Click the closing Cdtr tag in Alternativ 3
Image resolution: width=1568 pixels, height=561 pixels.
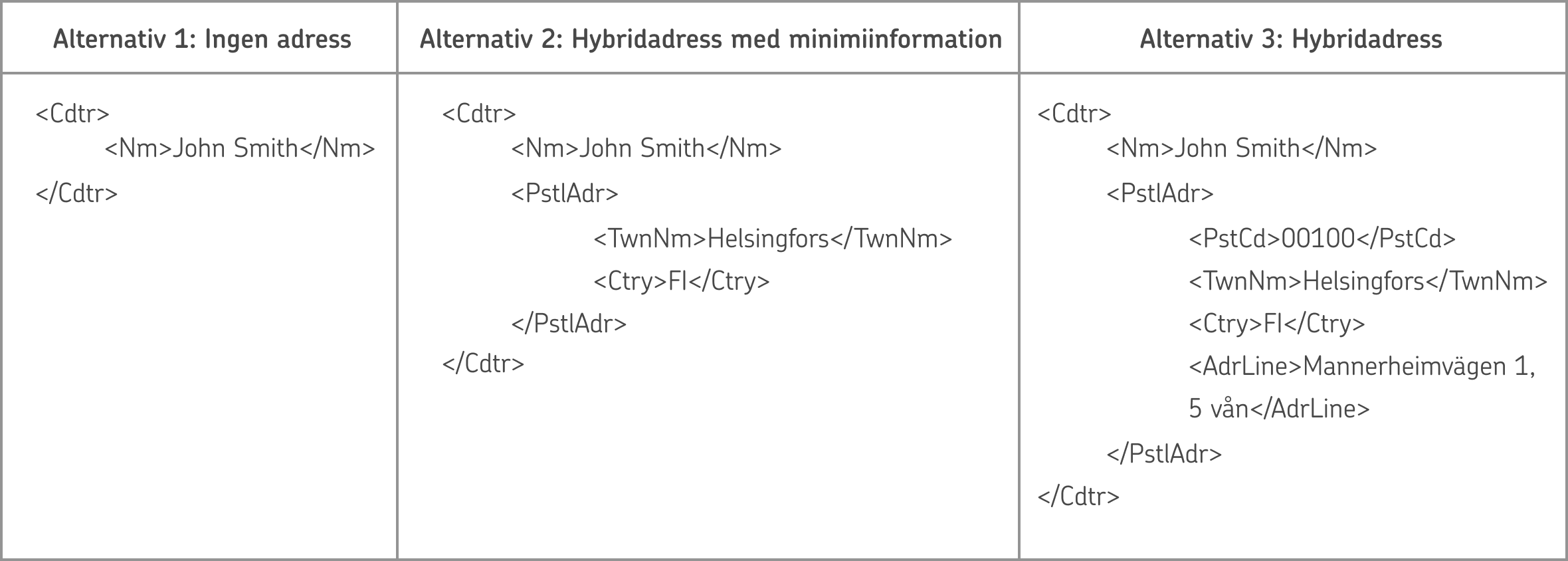[1078, 497]
